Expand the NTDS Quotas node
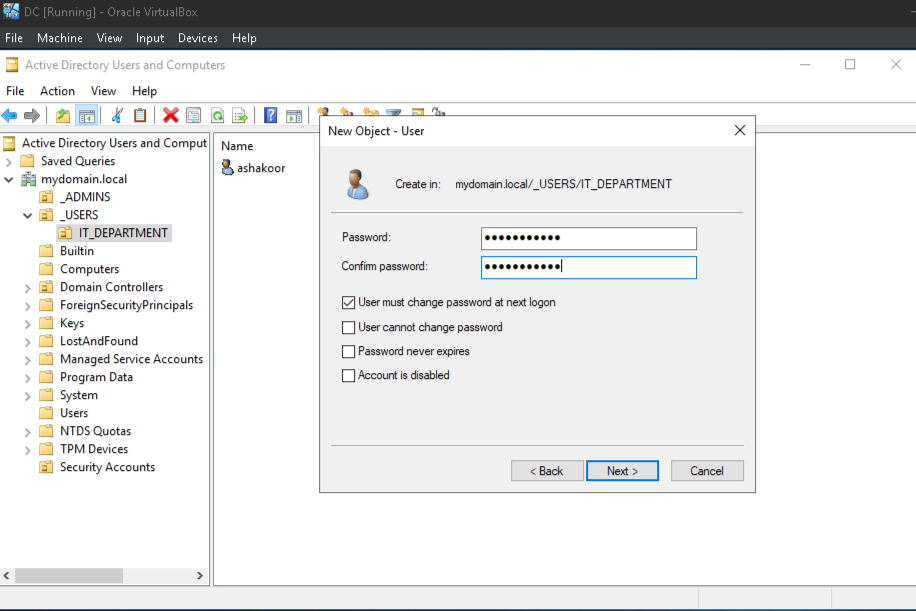Screen dimensions: 916x611 (27, 432)
